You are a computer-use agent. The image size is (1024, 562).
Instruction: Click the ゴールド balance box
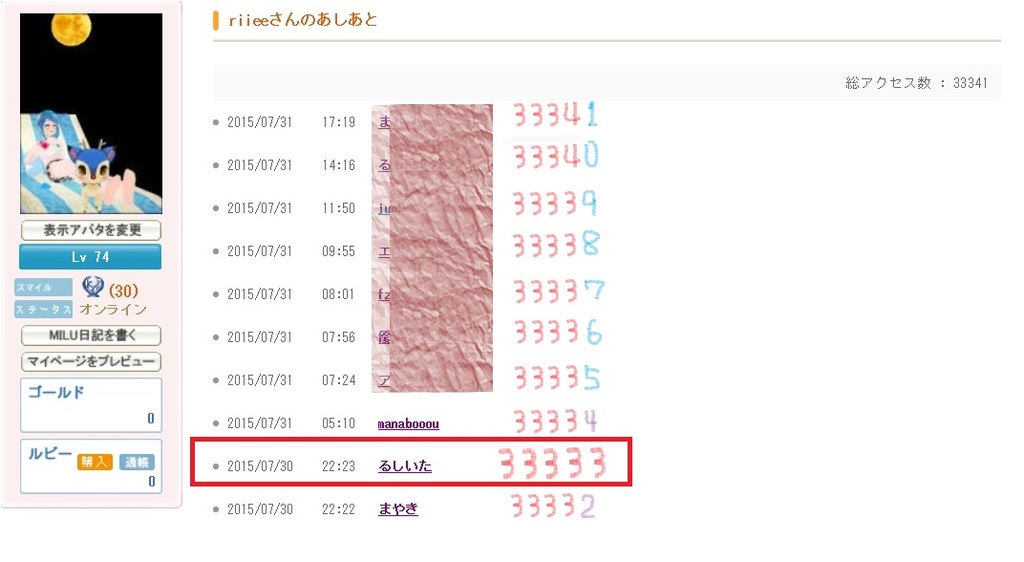(x=91, y=405)
